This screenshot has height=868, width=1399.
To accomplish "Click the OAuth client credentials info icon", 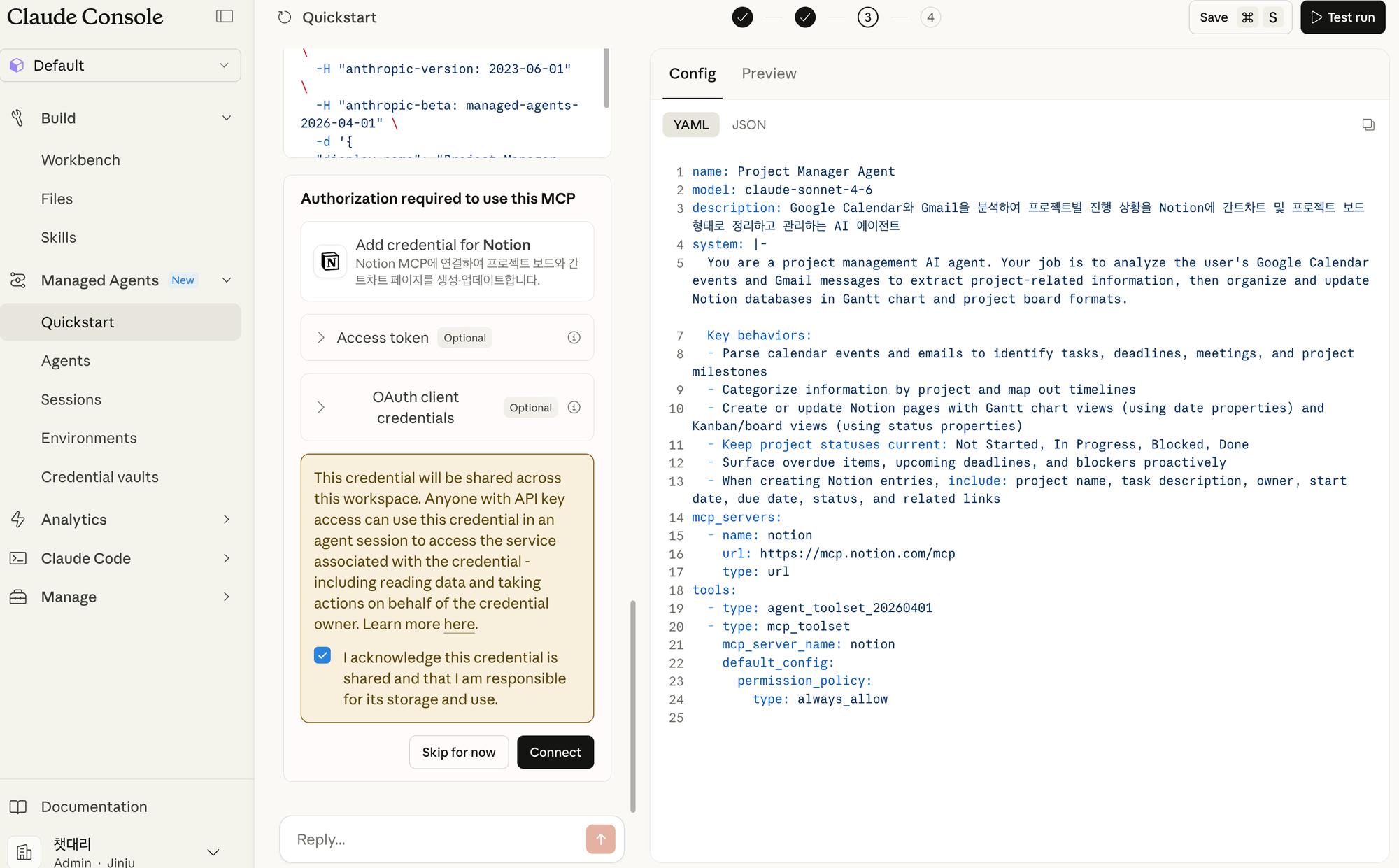I will (574, 408).
